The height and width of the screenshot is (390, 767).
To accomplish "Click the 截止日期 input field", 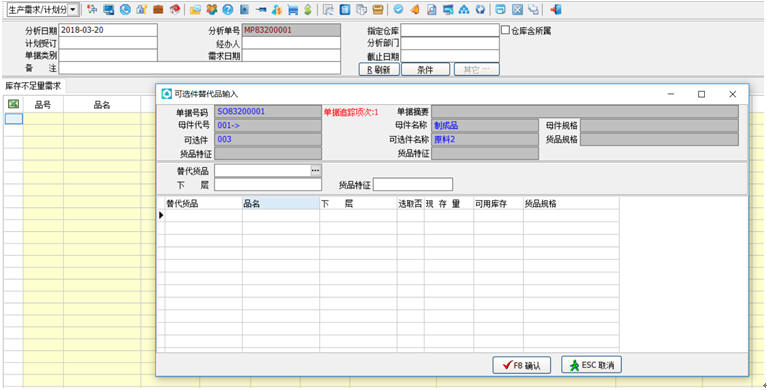I will coord(450,56).
